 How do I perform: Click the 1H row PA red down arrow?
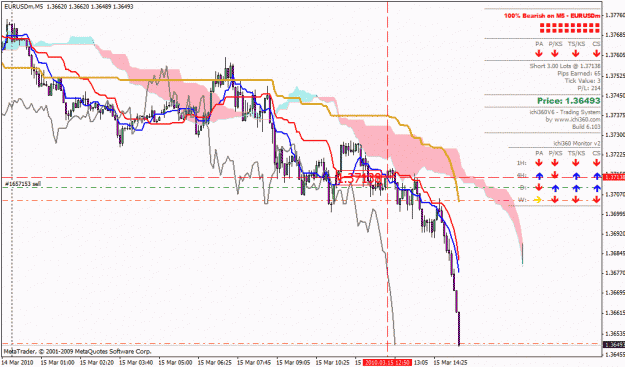tap(539, 163)
